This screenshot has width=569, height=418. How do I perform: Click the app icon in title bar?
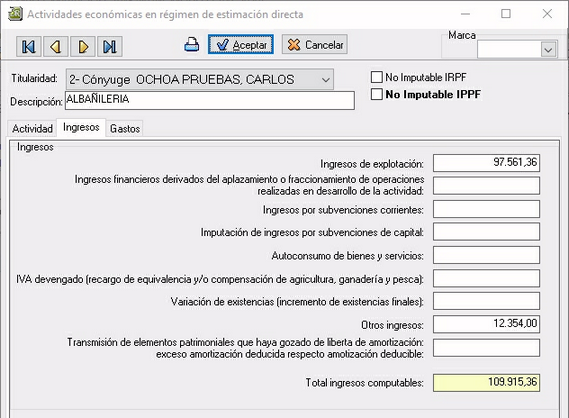15,14
